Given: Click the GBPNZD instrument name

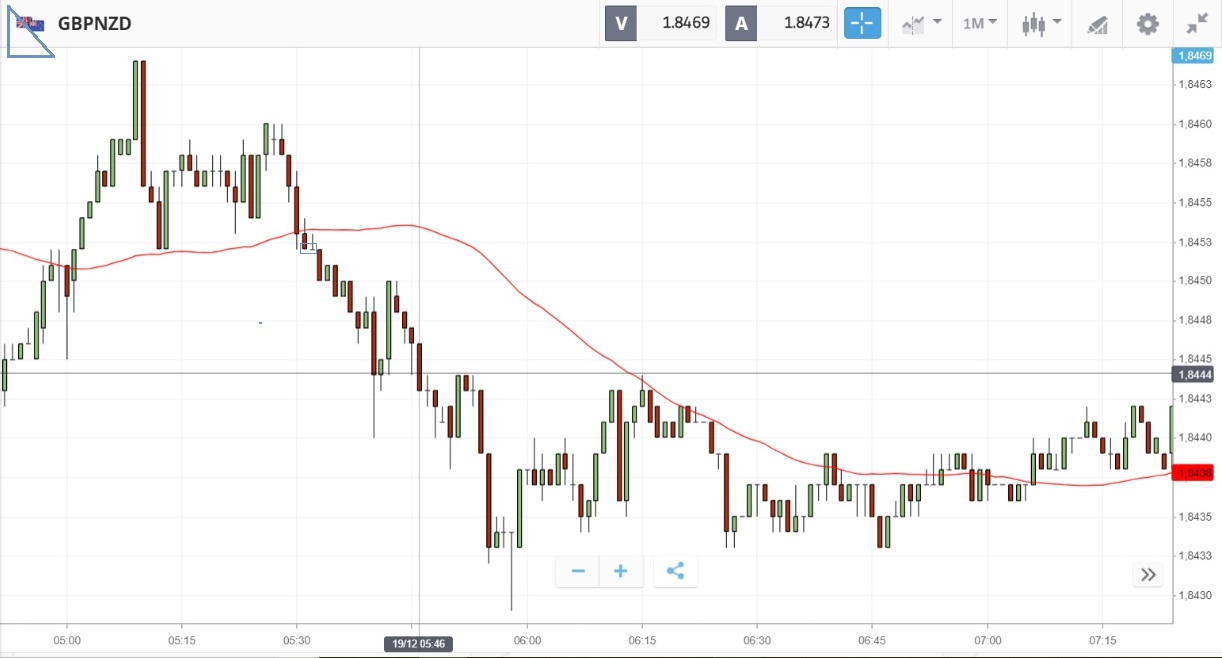Looking at the screenshot, I should click(x=94, y=23).
